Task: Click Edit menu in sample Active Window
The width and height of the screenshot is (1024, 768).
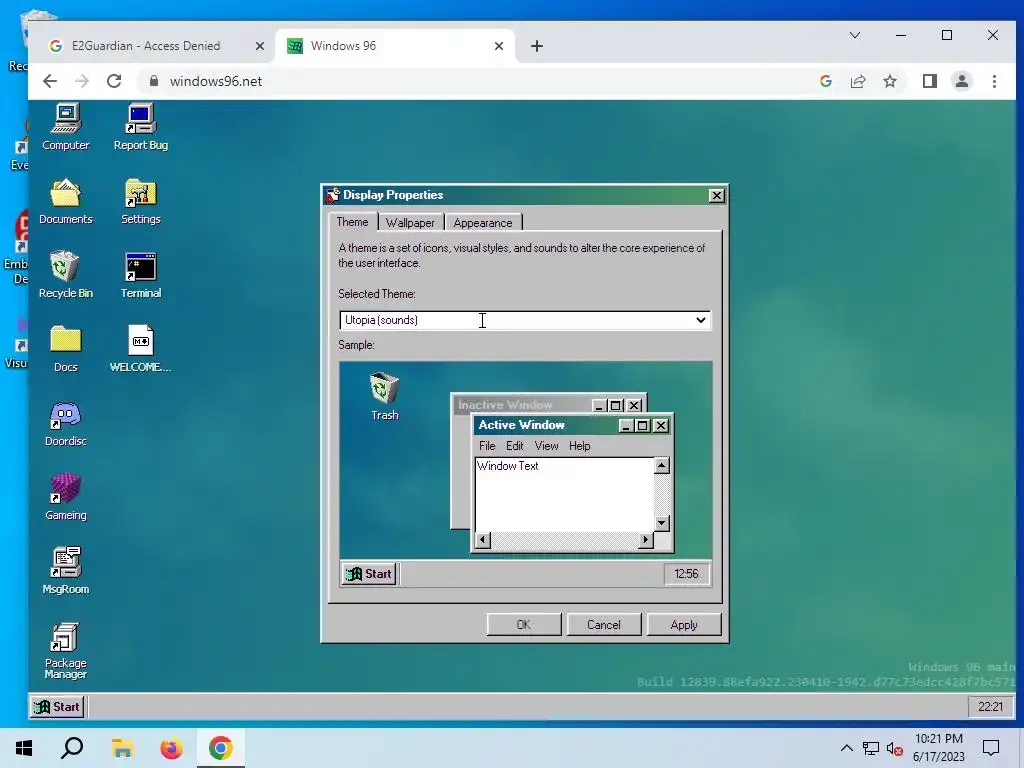Action: tap(515, 446)
